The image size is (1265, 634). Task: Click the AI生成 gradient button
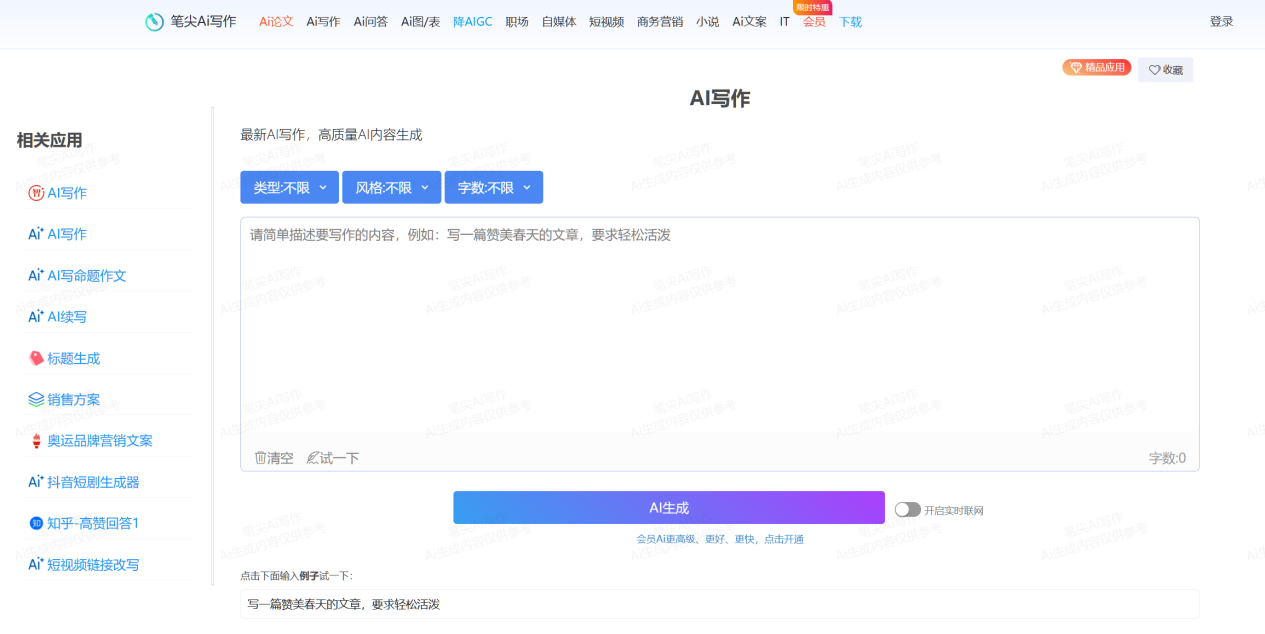pyautogui.click(x=668, y=508)
